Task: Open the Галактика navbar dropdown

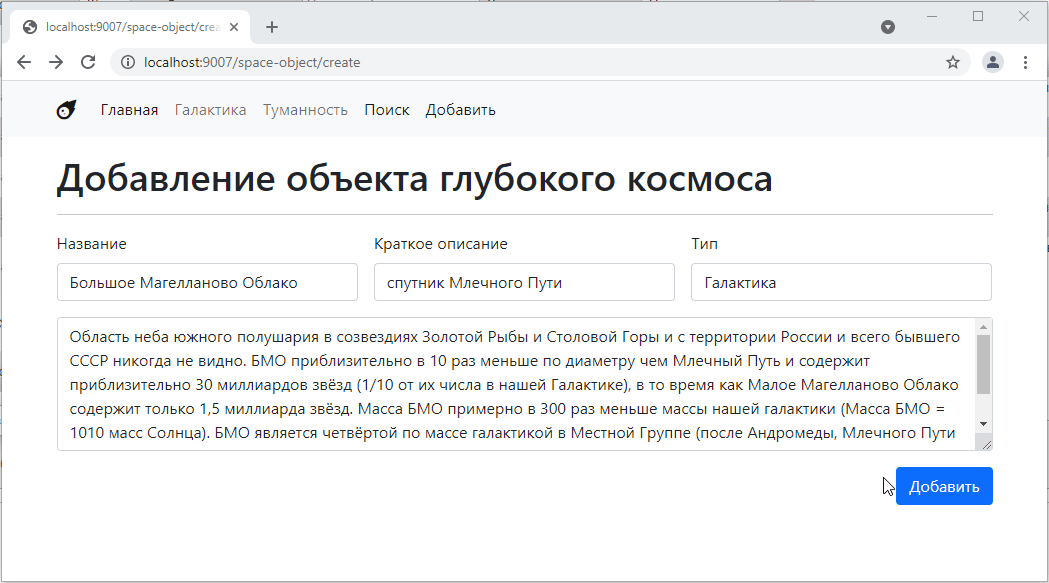Action: point(210,110)
